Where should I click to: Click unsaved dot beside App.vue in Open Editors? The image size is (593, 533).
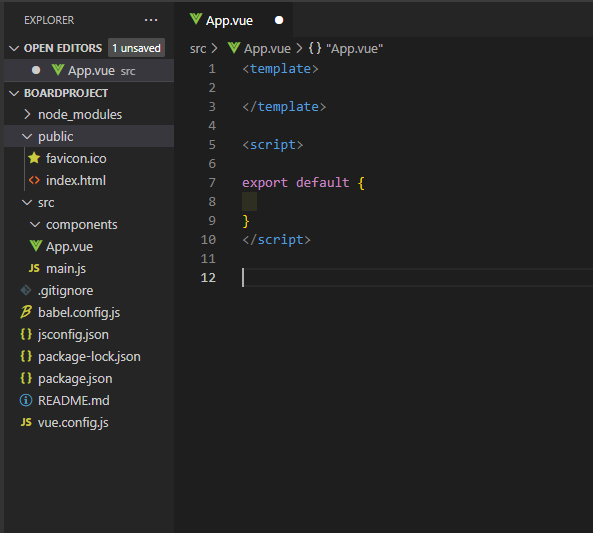tap(36, 70)
